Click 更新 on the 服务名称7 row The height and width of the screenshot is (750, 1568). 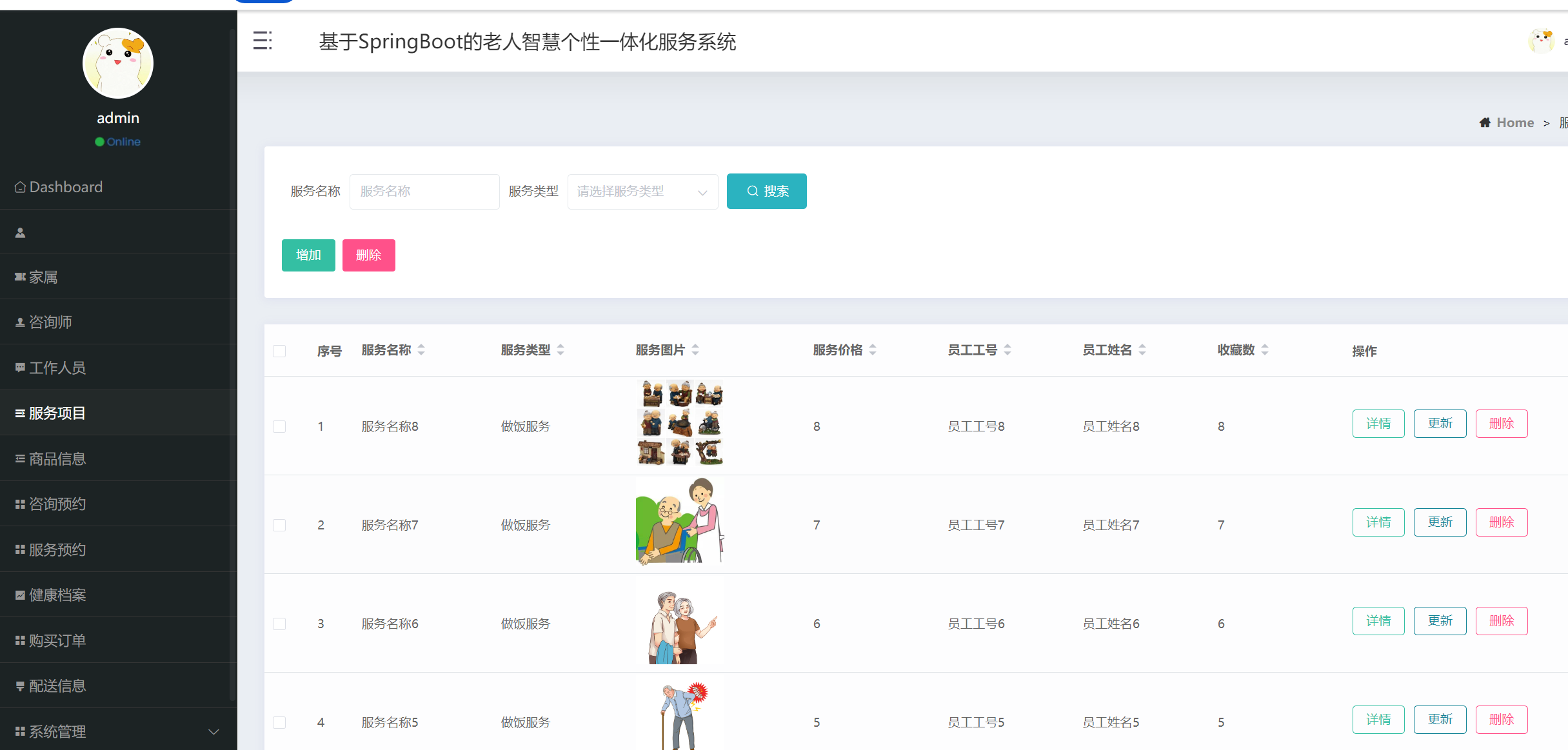[1440, 522]
